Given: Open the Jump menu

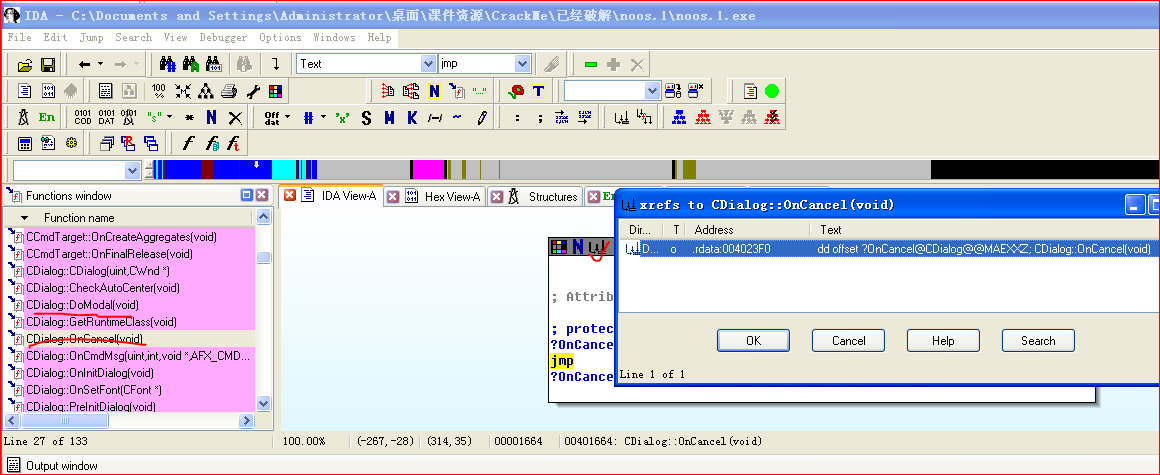Looking at the screenshot, I should pos(92,37).
